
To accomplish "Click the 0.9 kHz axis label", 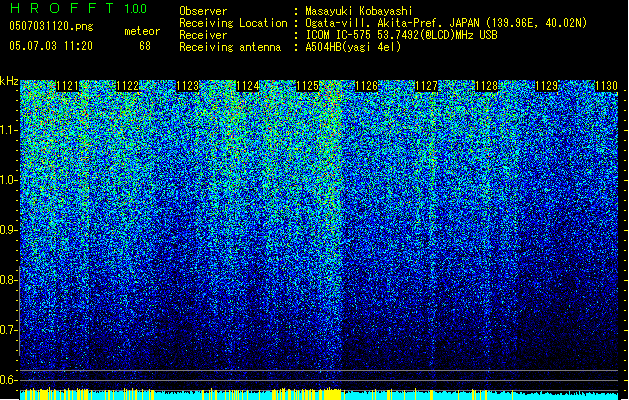I will [x=9, y=230].
